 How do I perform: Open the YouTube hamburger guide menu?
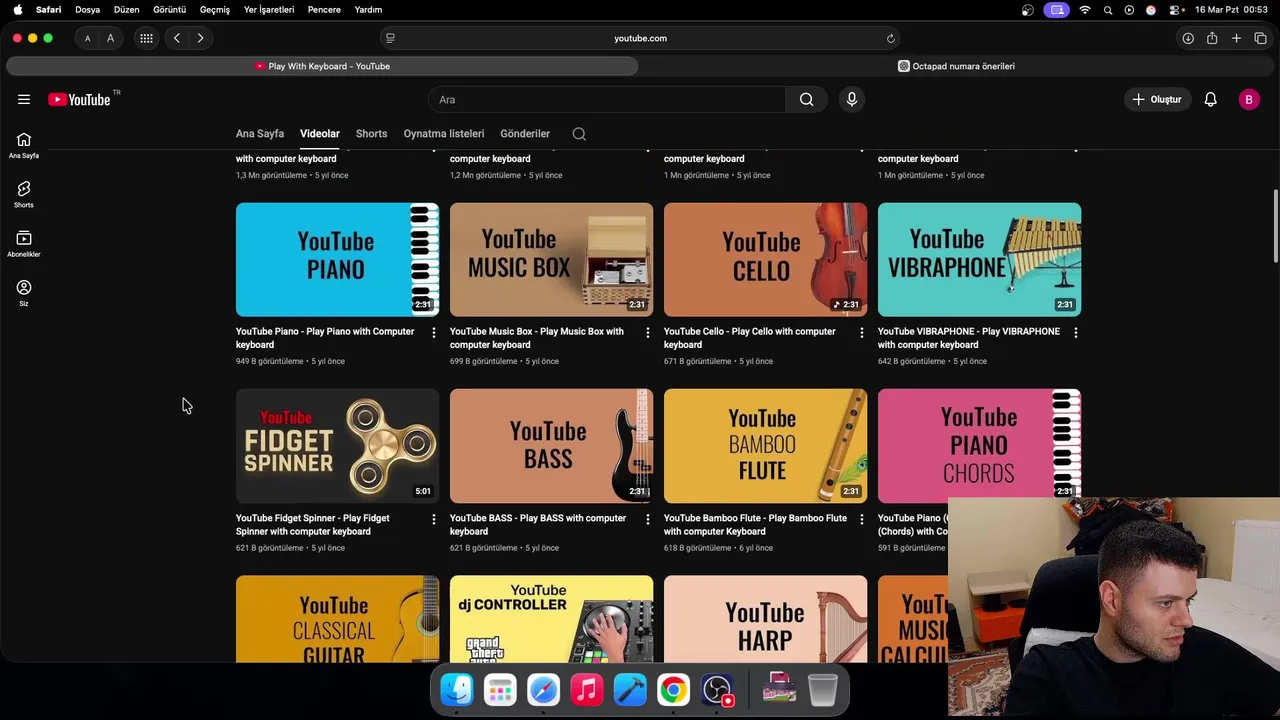24,99
